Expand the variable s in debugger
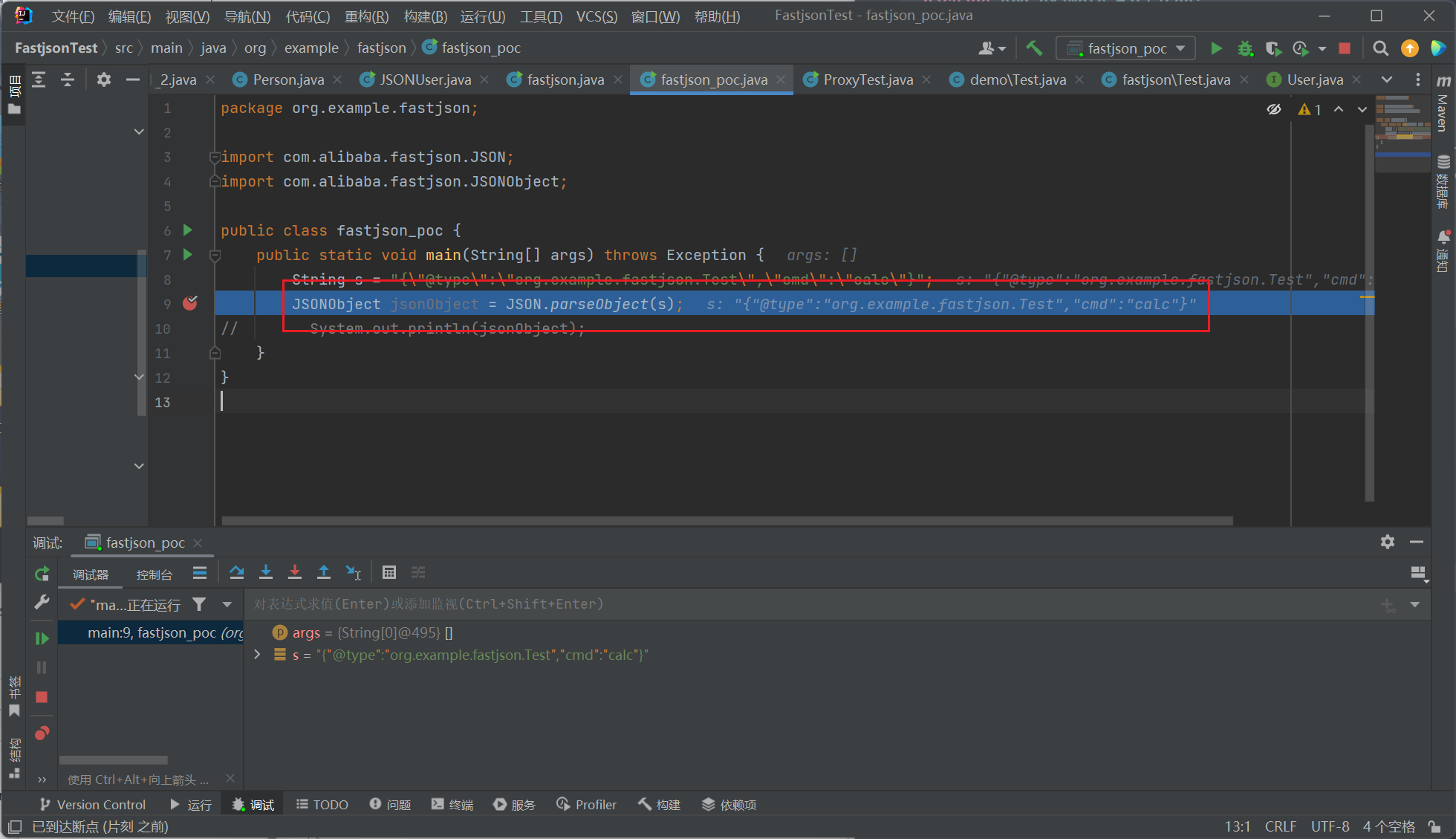The height and width of the screenshot is (839, 1456). click(257, 655)
